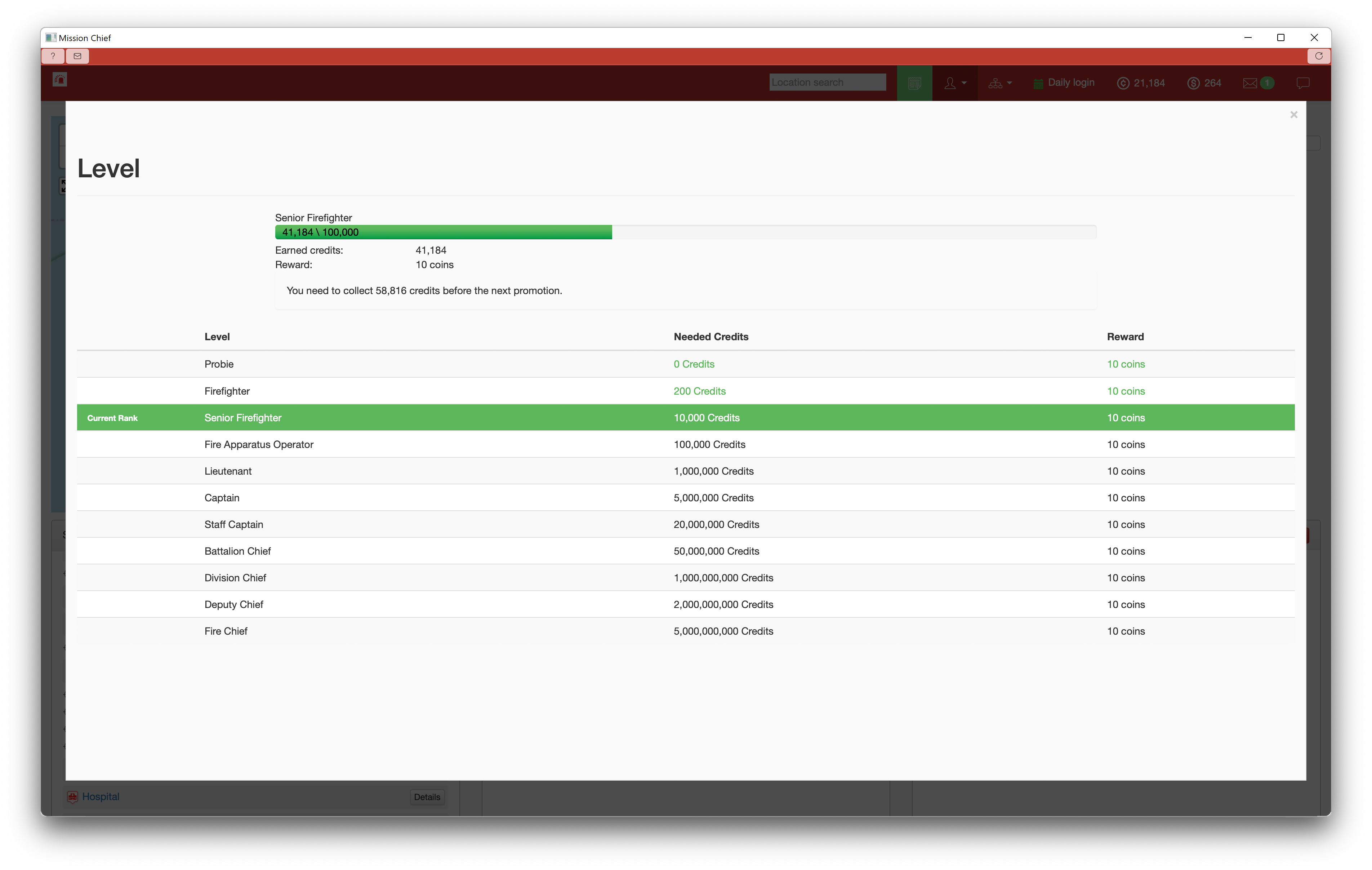Expand the user profile dropdown
The height and width of the screenshot is (870, 1372).
[955, 83]
